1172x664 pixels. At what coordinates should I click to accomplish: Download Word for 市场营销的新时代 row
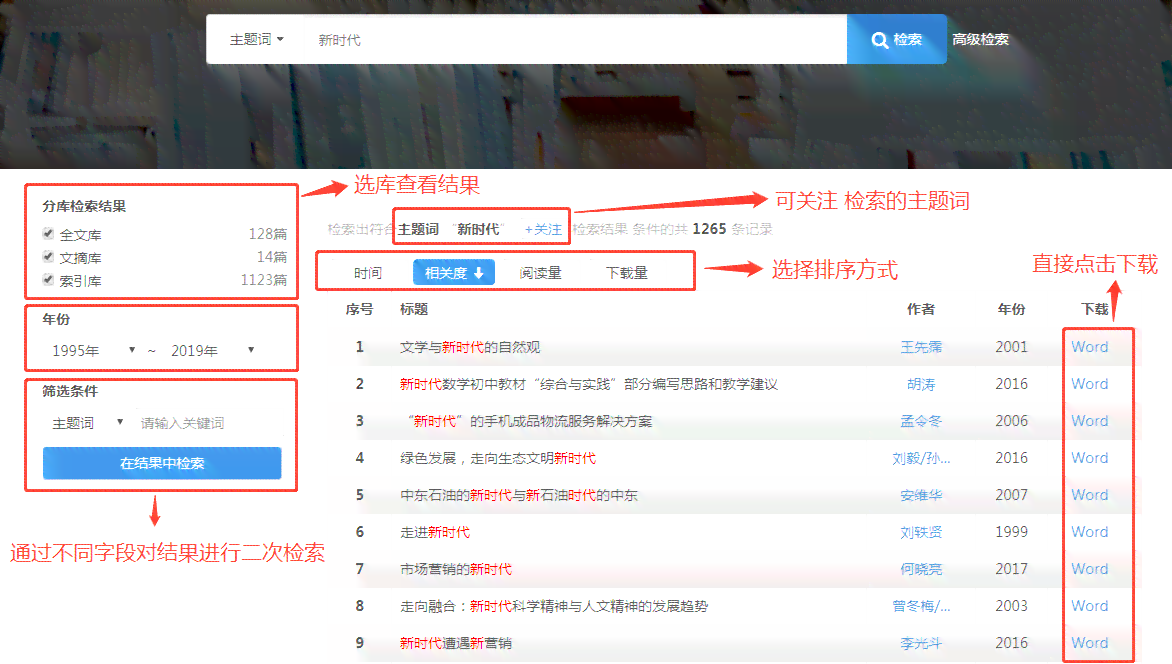(1090, 569)
